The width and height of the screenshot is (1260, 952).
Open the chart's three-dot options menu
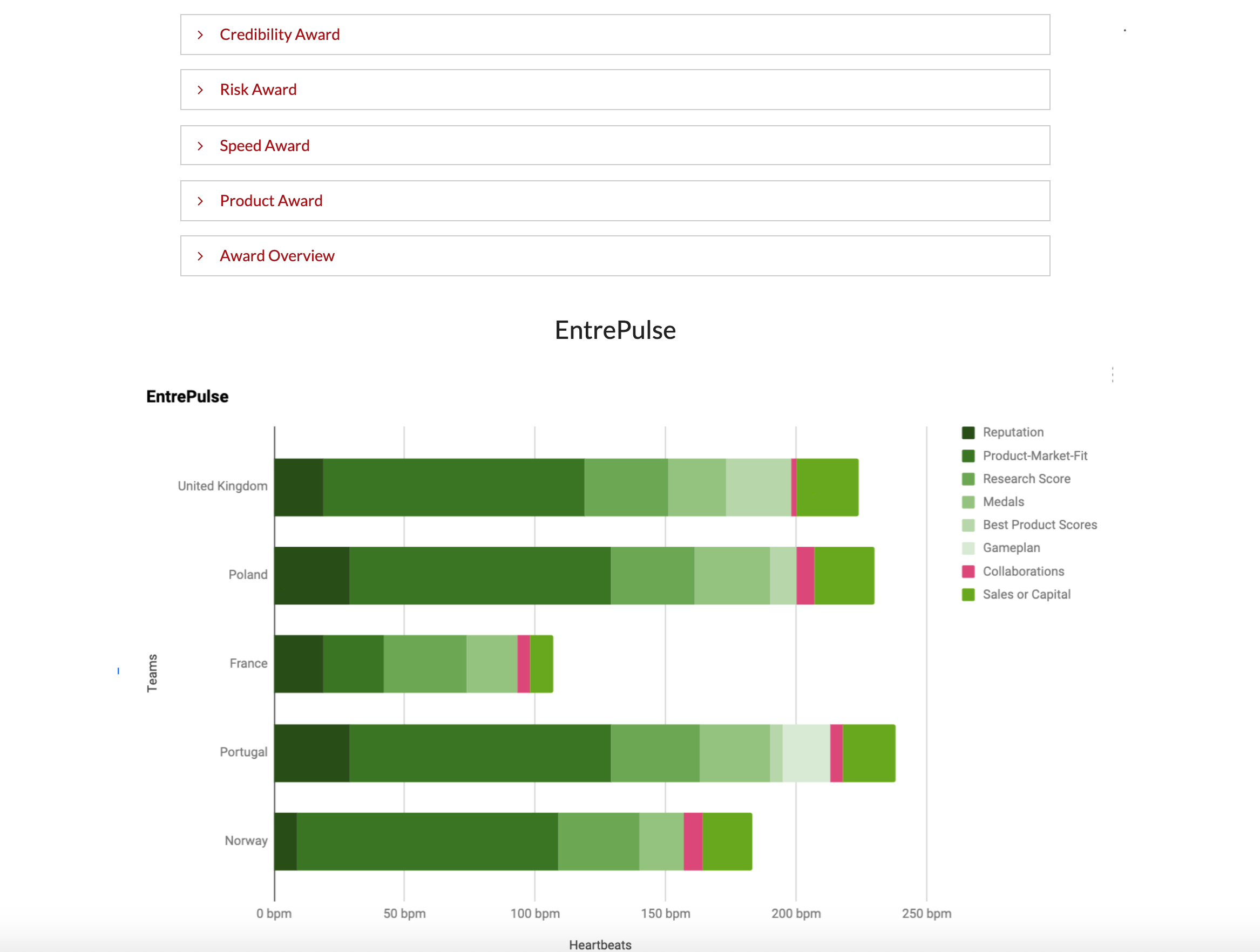[x=1113, y=375]
